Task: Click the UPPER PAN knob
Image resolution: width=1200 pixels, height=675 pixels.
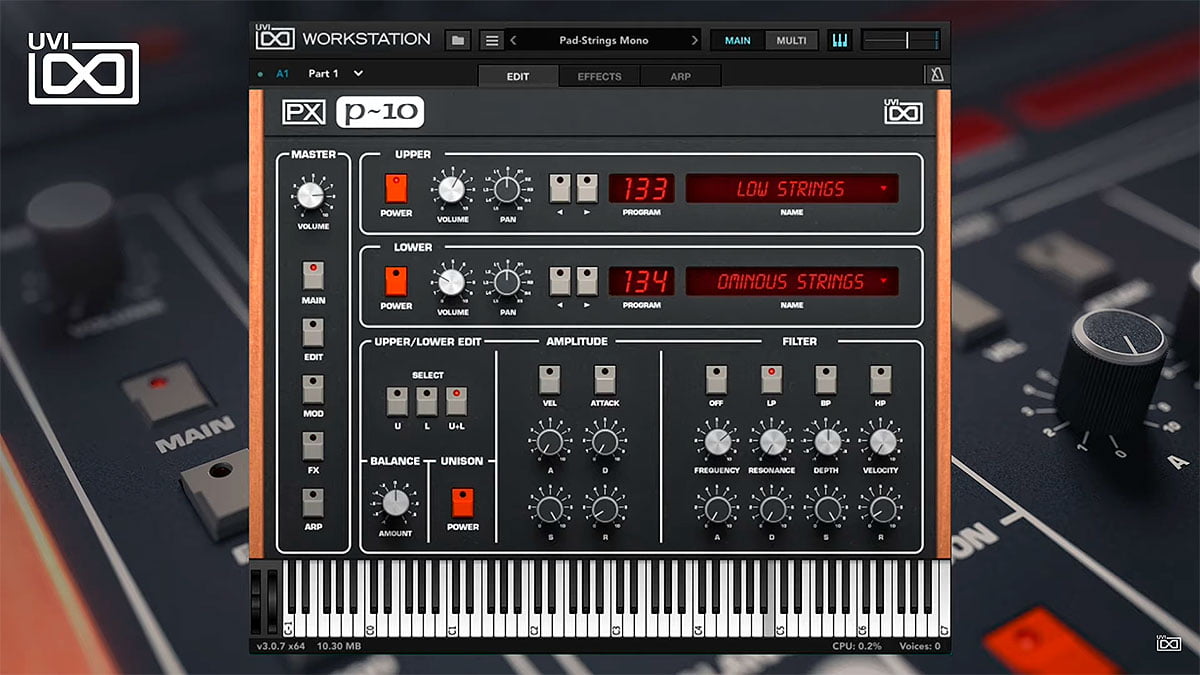Action: 507,188
